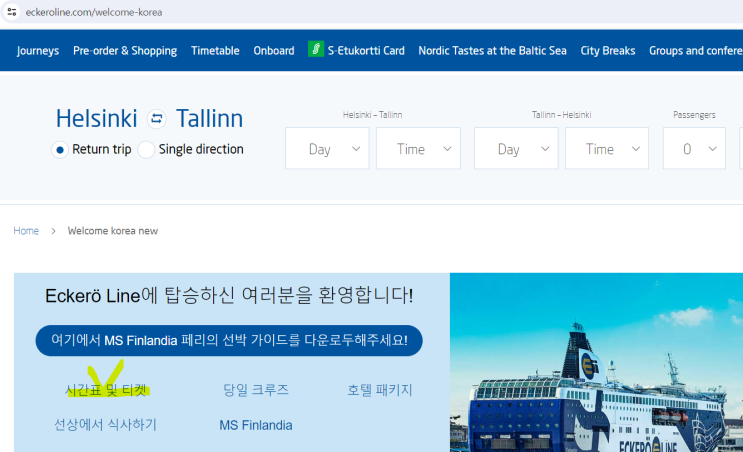Image resolution: width=743 pixels, height=452 pixels.
Task: Open the MS Finlandia link
Action: [x=256, y=425]
